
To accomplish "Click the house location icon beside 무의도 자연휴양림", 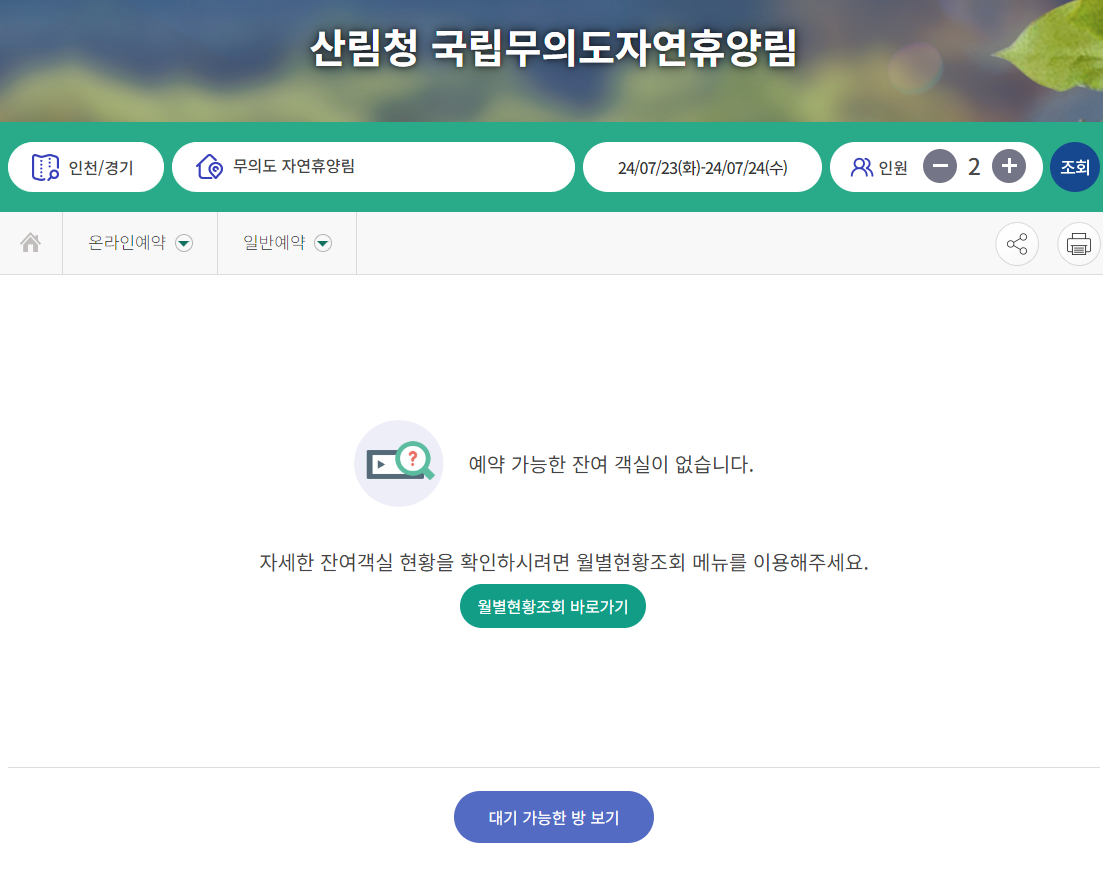I will (x=210, y=167).
